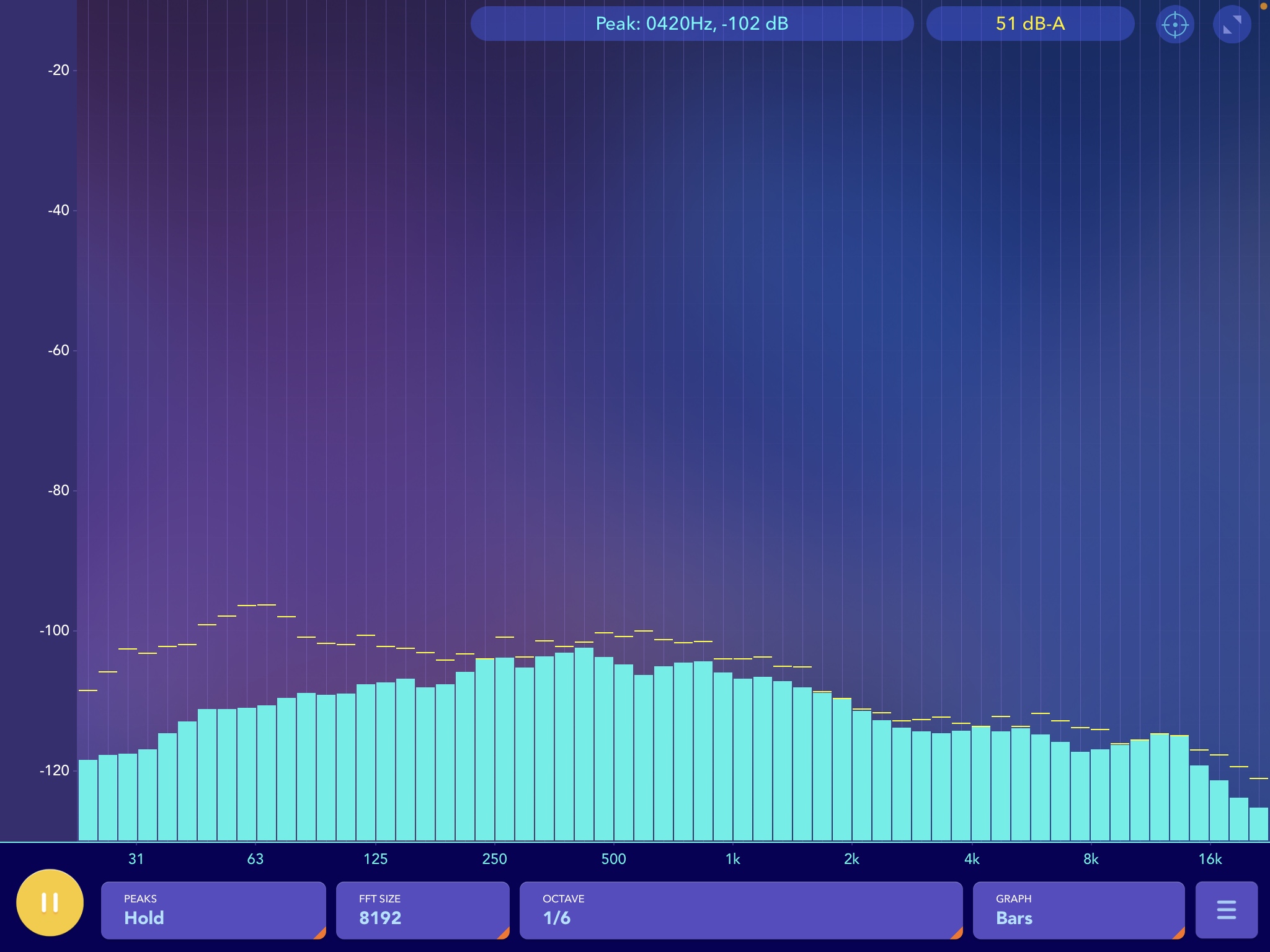
Task: Tap the spectrum bar above the 500 label
Action: [x=604, y=749]
